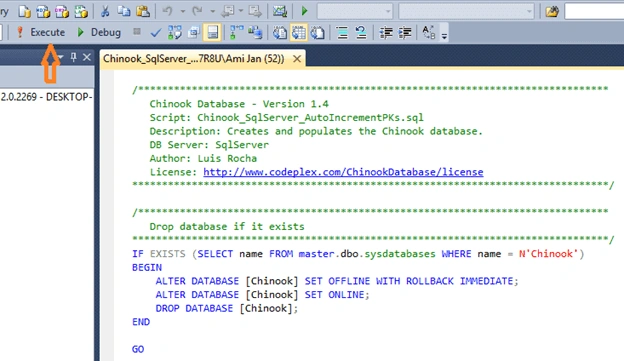Click the Find in Files folder icon
The image size is (624, 361).
(x=552, y=12)
